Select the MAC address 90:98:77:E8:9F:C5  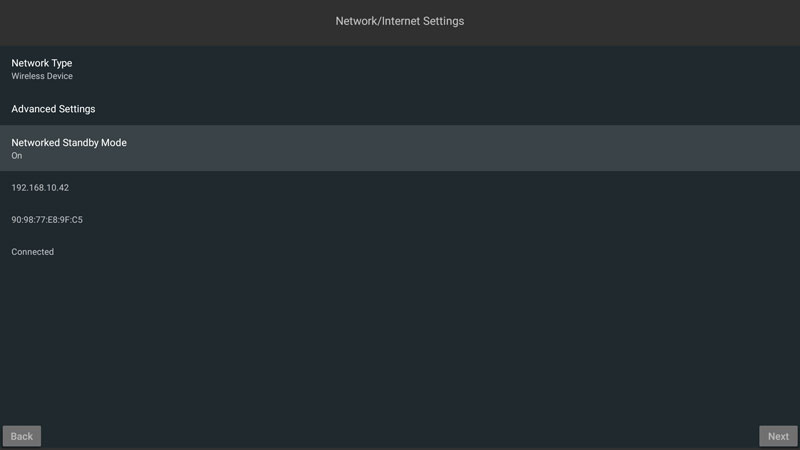[47, 220]
